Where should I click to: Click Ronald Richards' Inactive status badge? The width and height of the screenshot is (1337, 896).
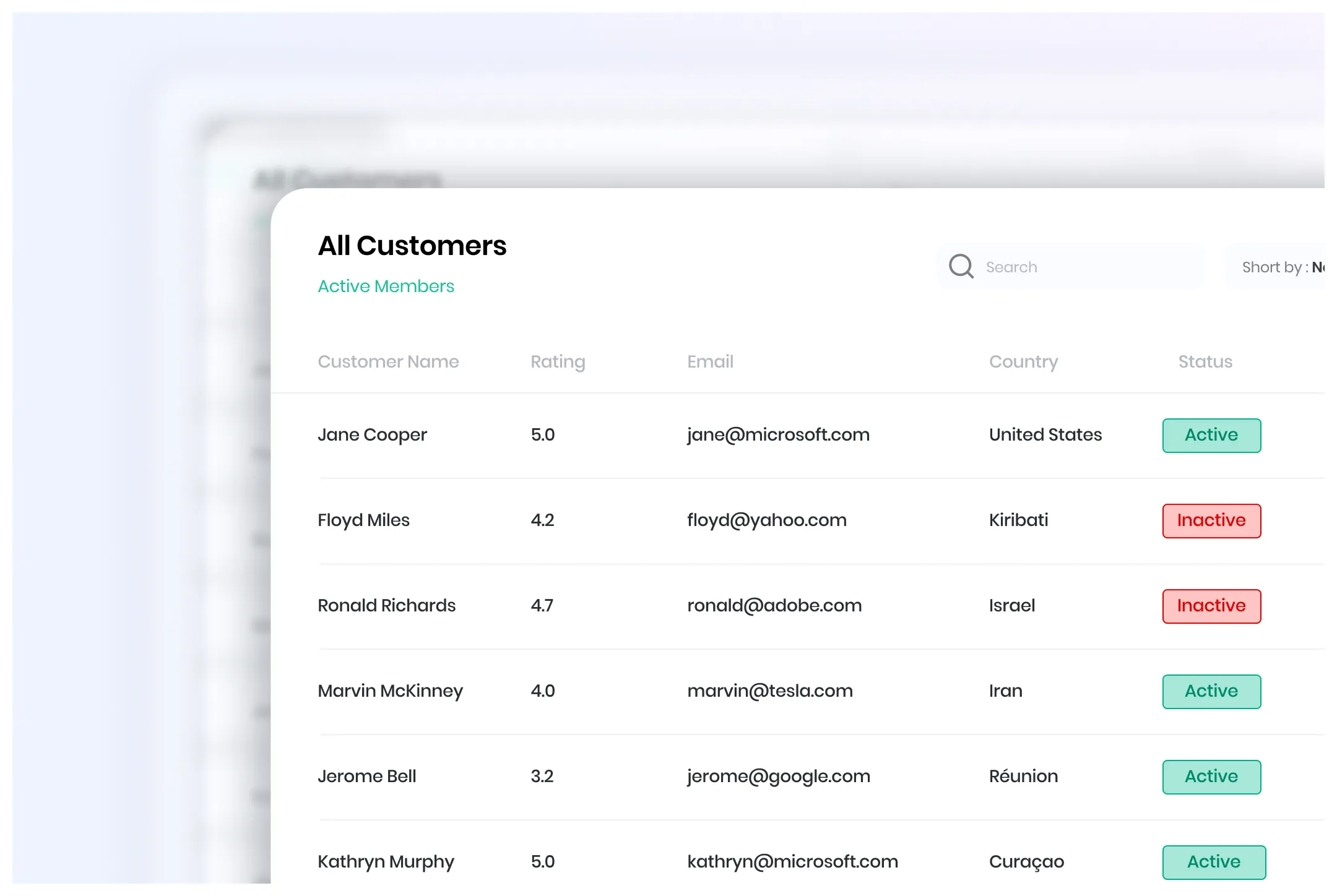[1211, 606]
